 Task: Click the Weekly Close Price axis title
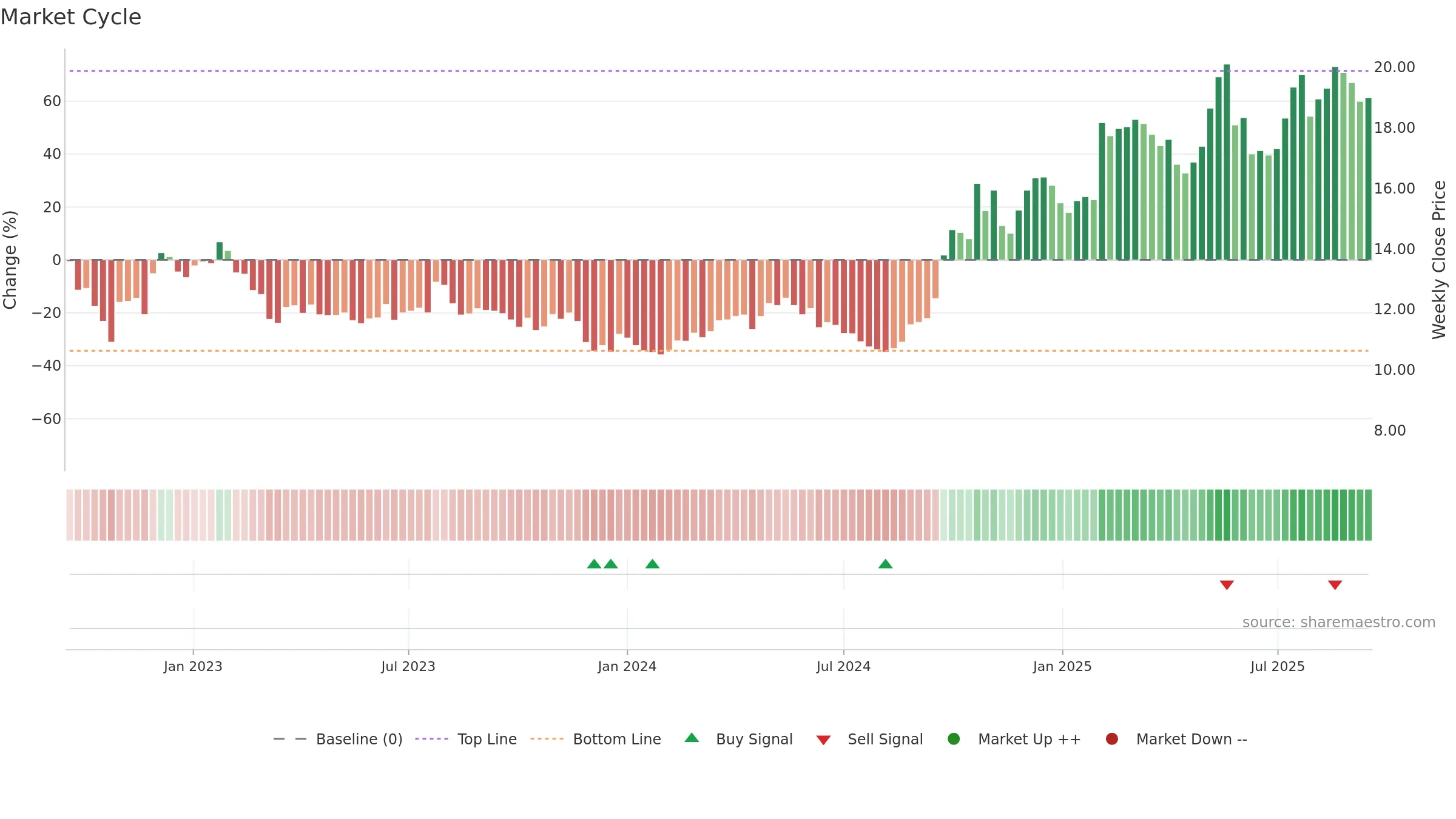tap(1439, 260)
